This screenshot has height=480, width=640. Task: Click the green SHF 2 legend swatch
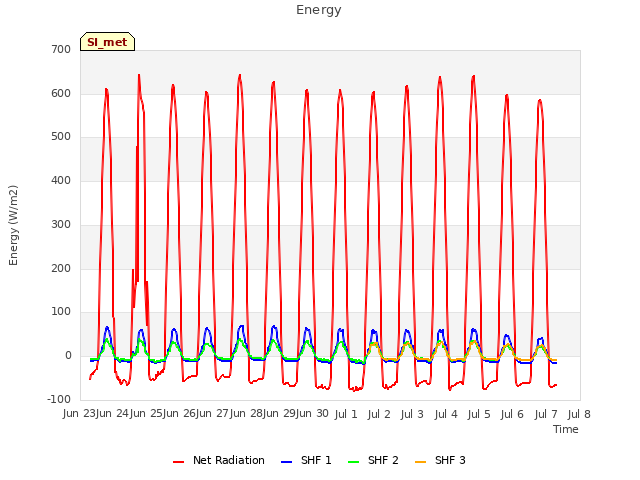pyautogui.click(x=353, y=462)
